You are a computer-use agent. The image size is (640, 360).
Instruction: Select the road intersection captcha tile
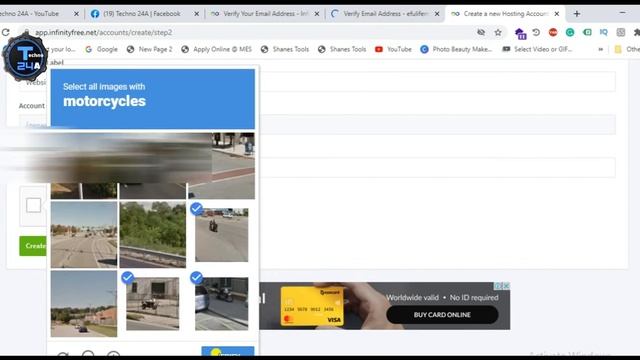[84, 235]
